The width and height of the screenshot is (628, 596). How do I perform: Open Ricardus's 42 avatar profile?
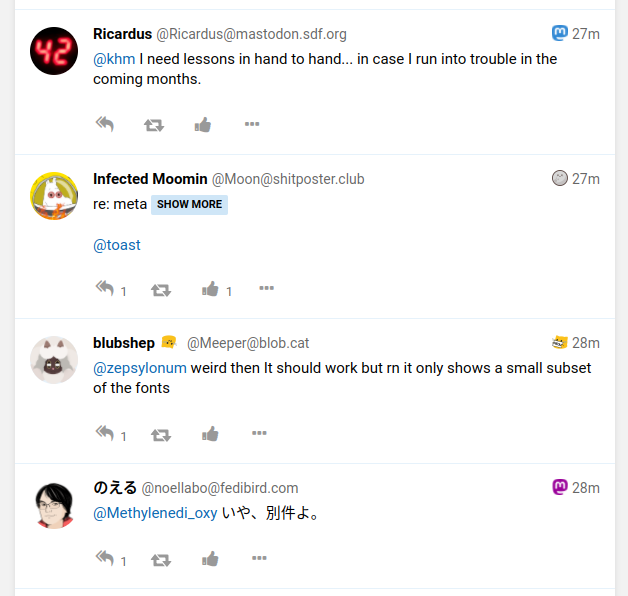[x=54, y=51]
